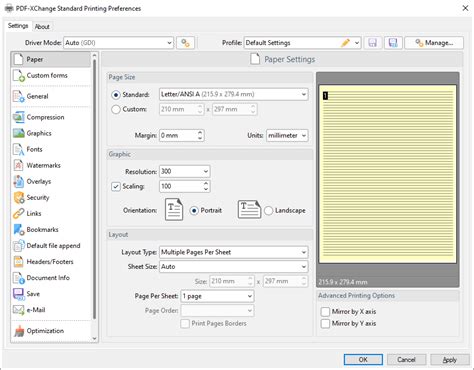This screenshot has width=474, height=370.
Task: Open the Headers/Footers settings
Action: (51, 262)
